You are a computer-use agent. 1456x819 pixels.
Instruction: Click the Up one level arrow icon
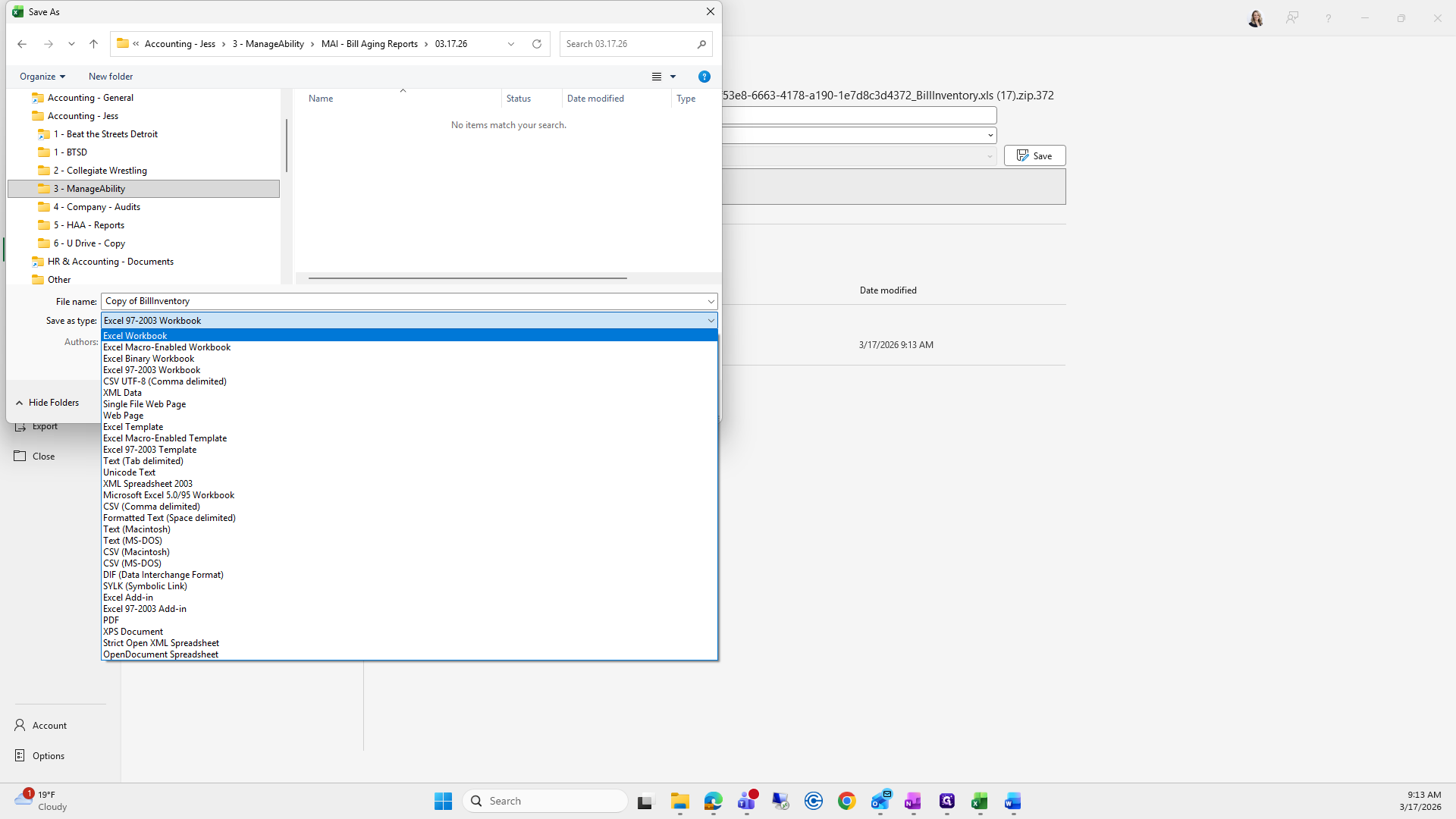point(93,44)
